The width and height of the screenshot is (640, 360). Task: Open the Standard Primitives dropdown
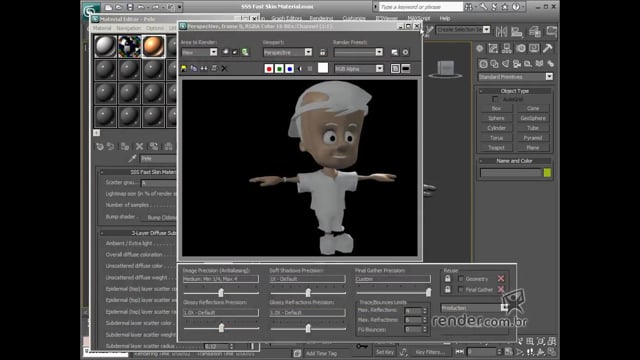tap(549, 76)
